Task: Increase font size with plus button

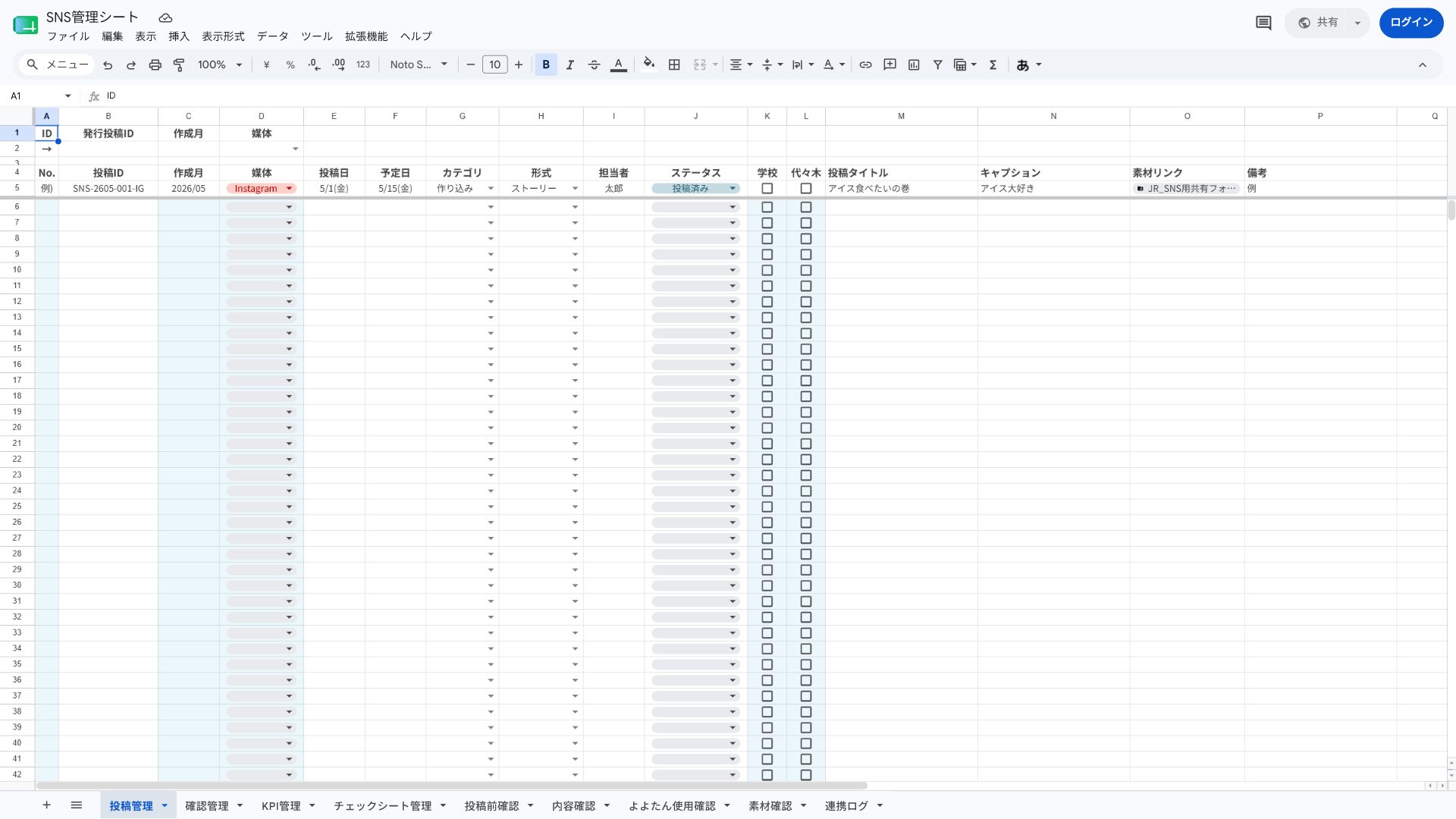Action: point(519,65)
